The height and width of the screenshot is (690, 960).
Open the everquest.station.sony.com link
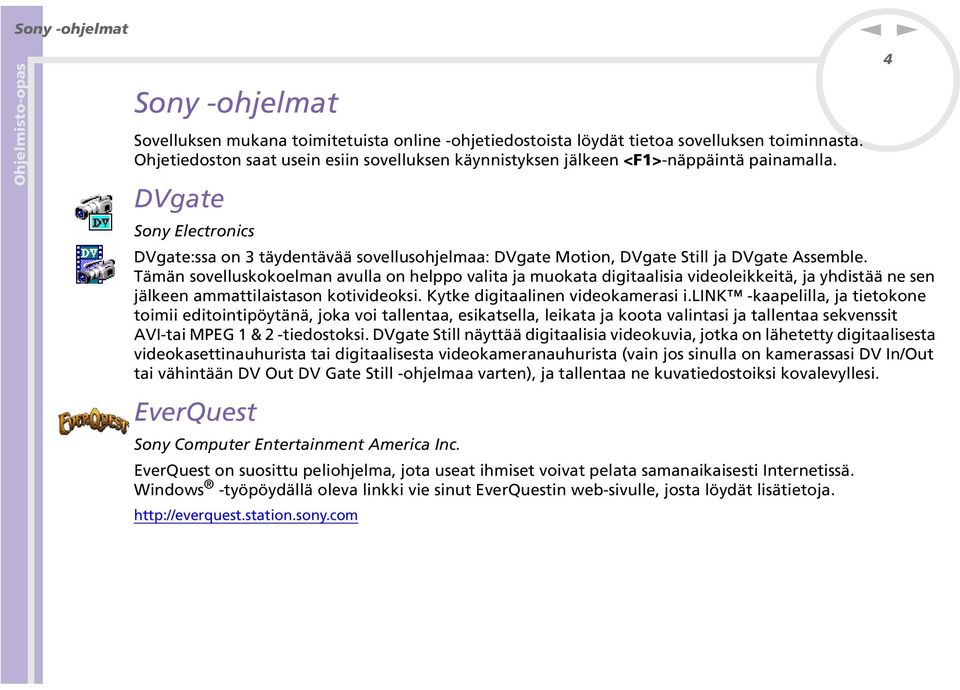pos(246,515)
